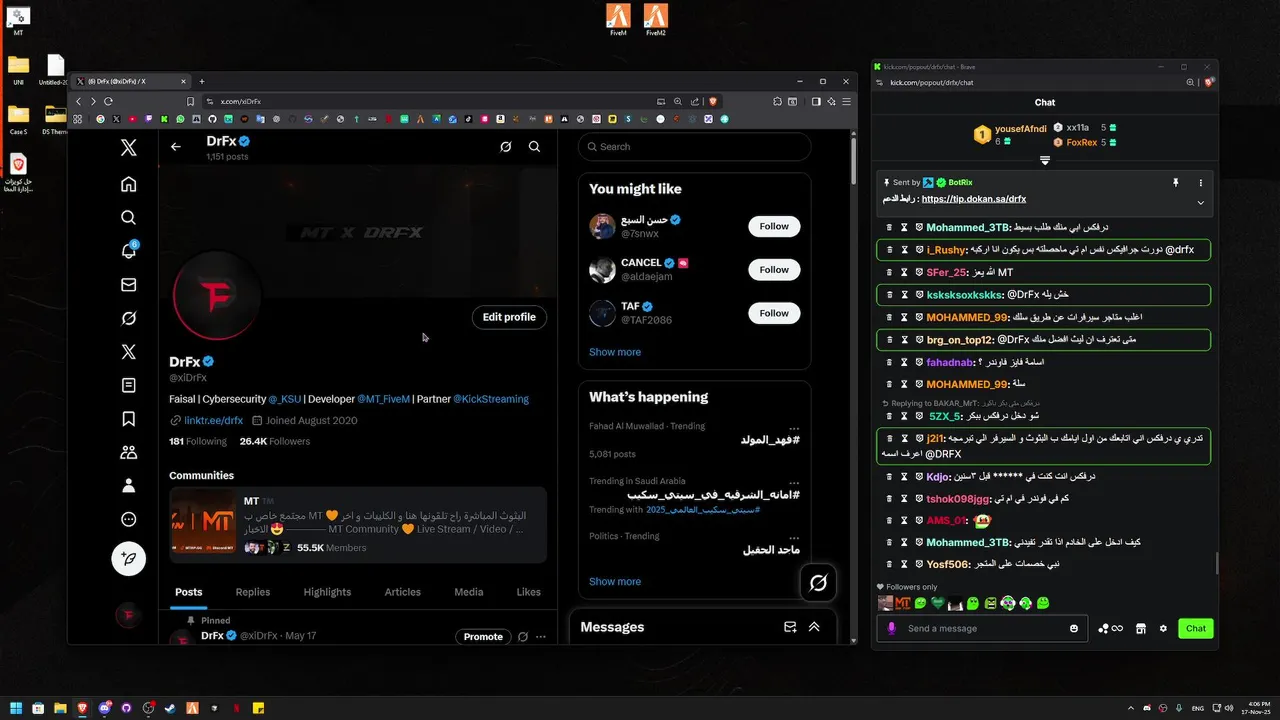Select the Posts tab

pyautogui.click(x=189, y=592)
